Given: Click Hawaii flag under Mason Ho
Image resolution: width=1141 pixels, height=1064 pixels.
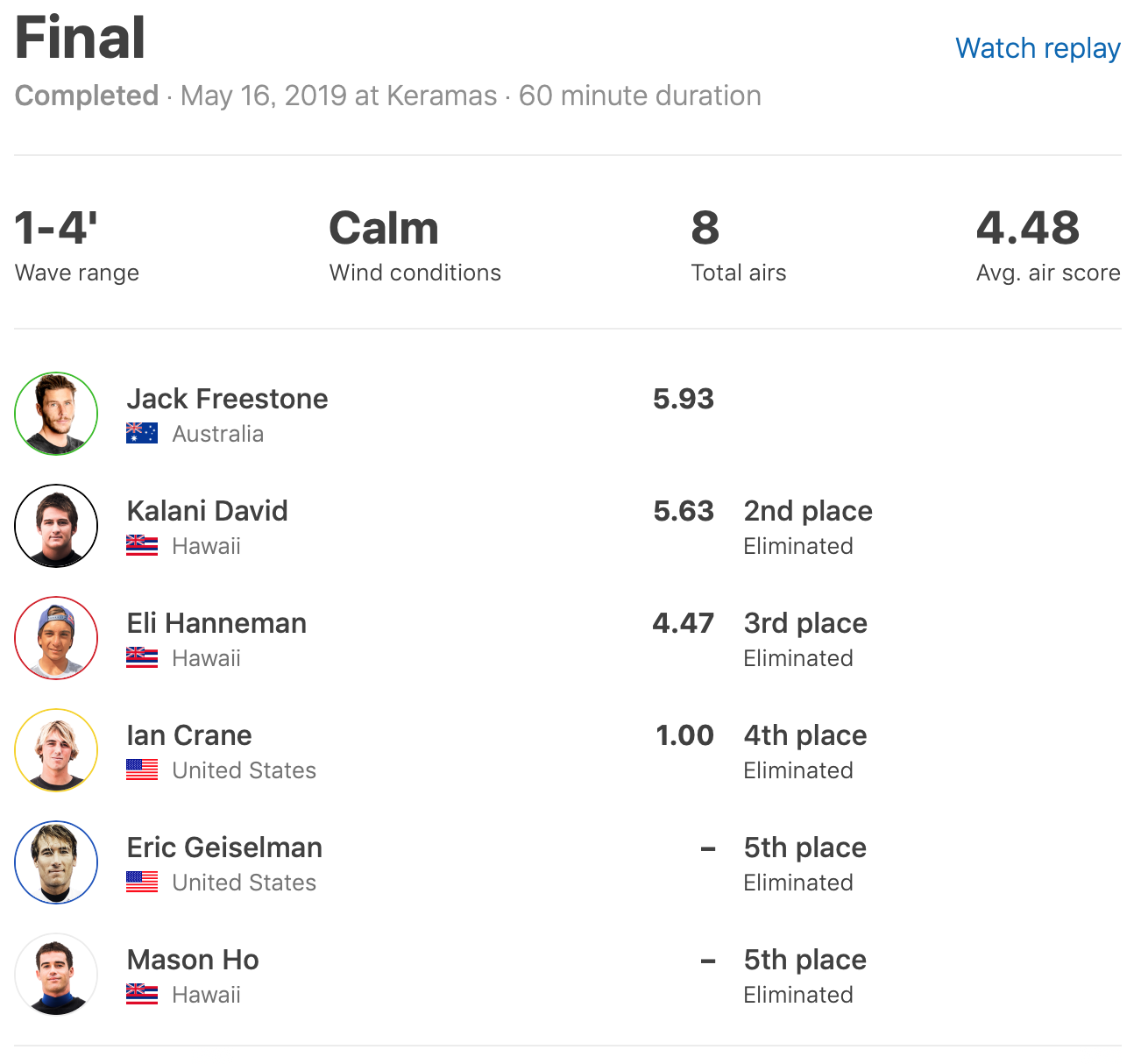Looking at the screenshot, I should click(x=142, y=995).
